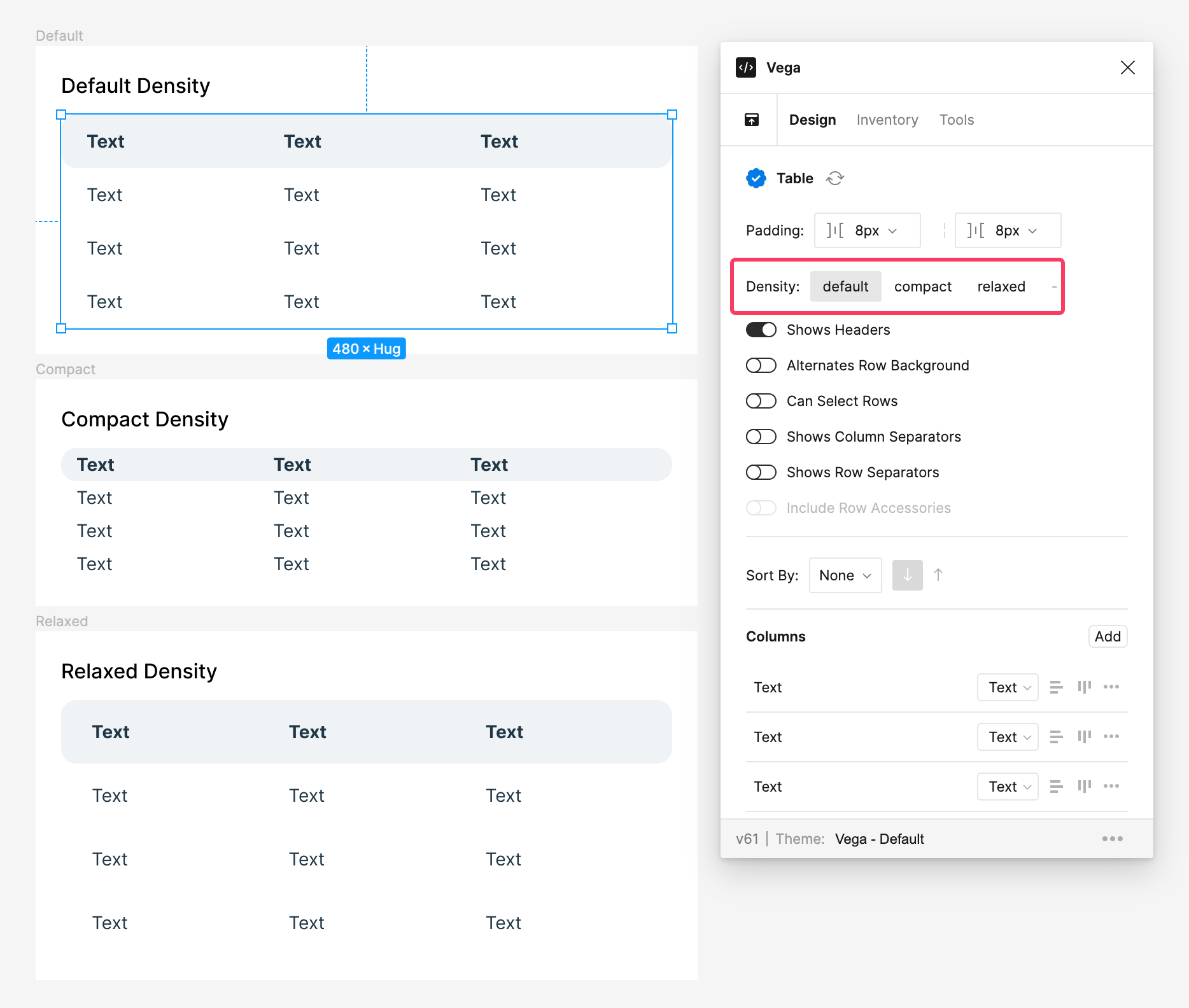Switch to the Tools tab
The image size is (1189, 1008).
pyautogui.click(x=957, y=120)
